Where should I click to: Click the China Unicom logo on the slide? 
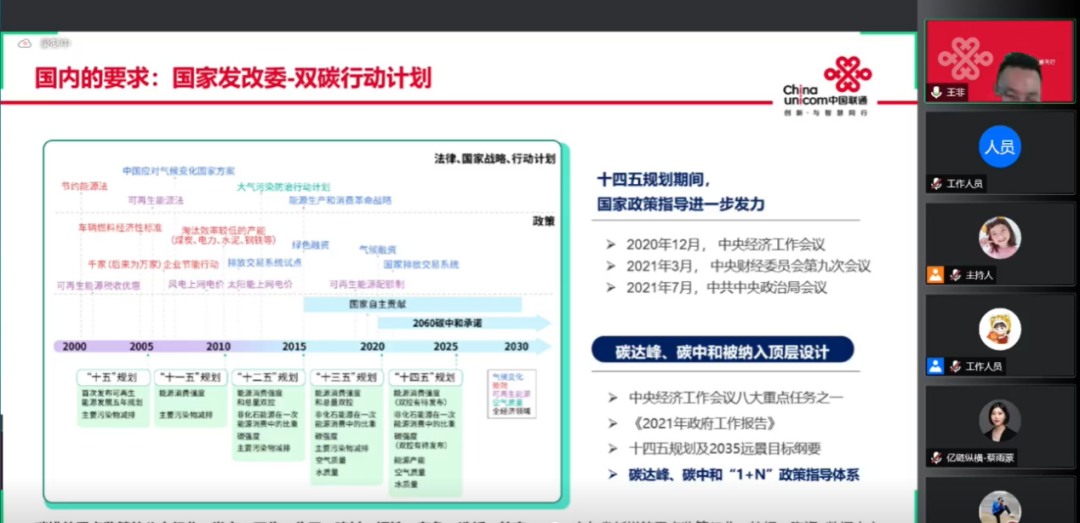click(826, 83)
